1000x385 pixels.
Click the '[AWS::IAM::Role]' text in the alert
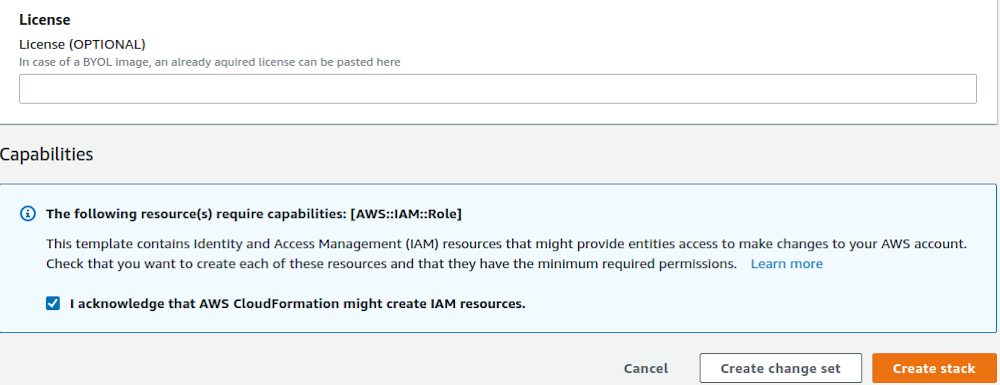[x=406, y=214]
